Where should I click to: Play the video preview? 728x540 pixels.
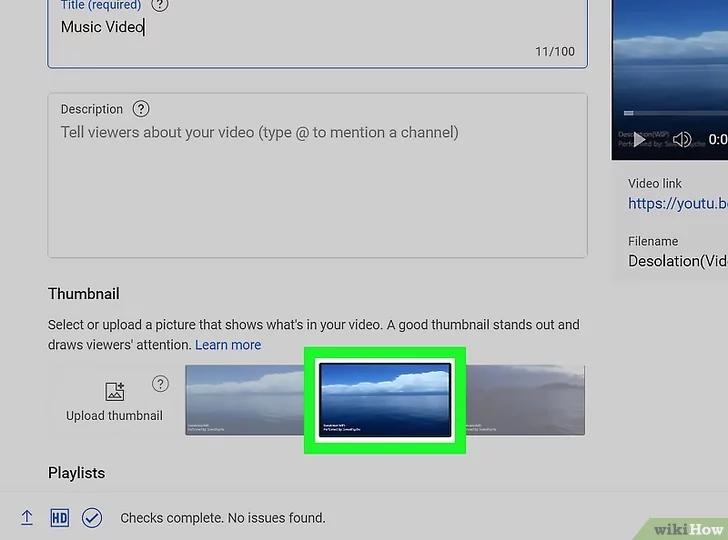[x=637, y=139]
